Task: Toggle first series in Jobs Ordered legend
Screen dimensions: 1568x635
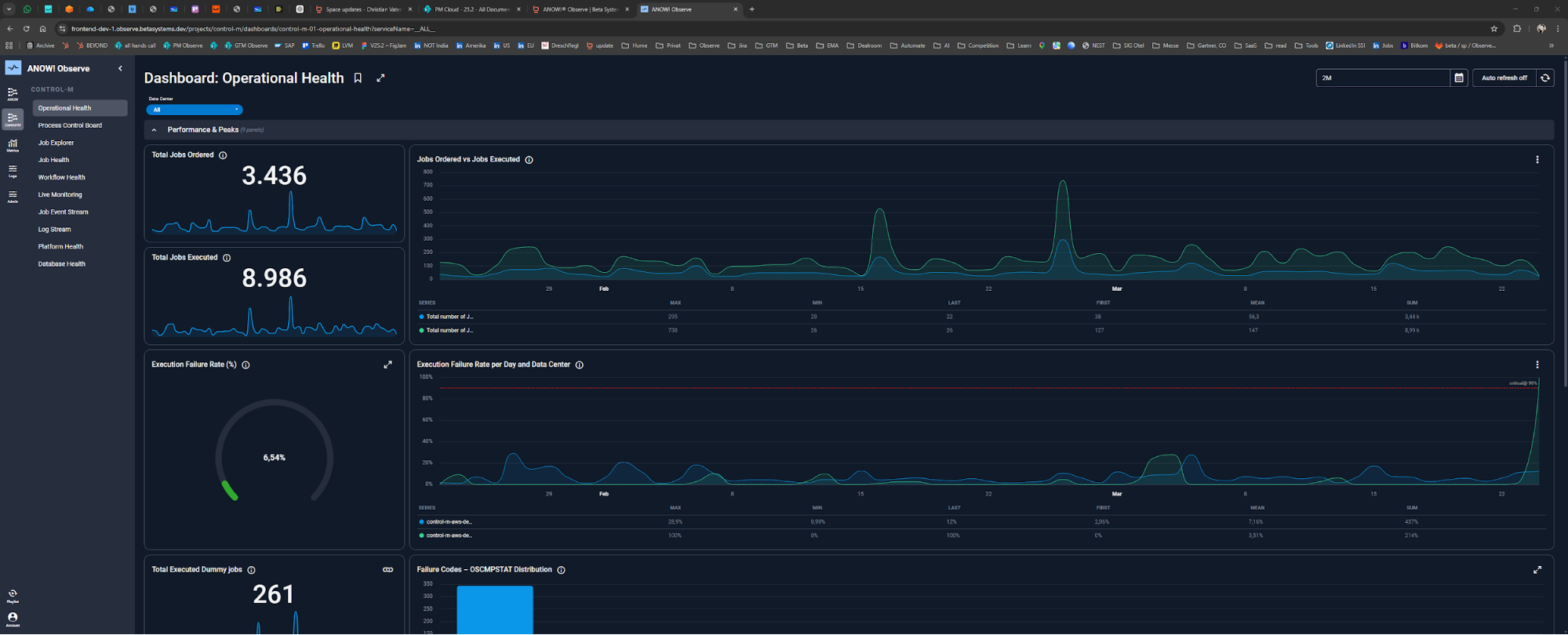Action: pos(447,317)
